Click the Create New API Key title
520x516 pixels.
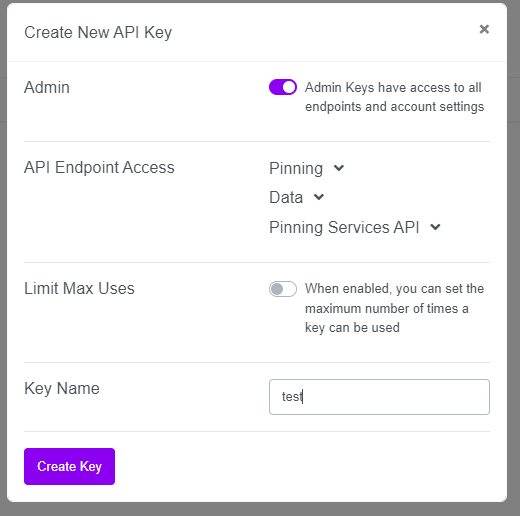coord(98,33)
